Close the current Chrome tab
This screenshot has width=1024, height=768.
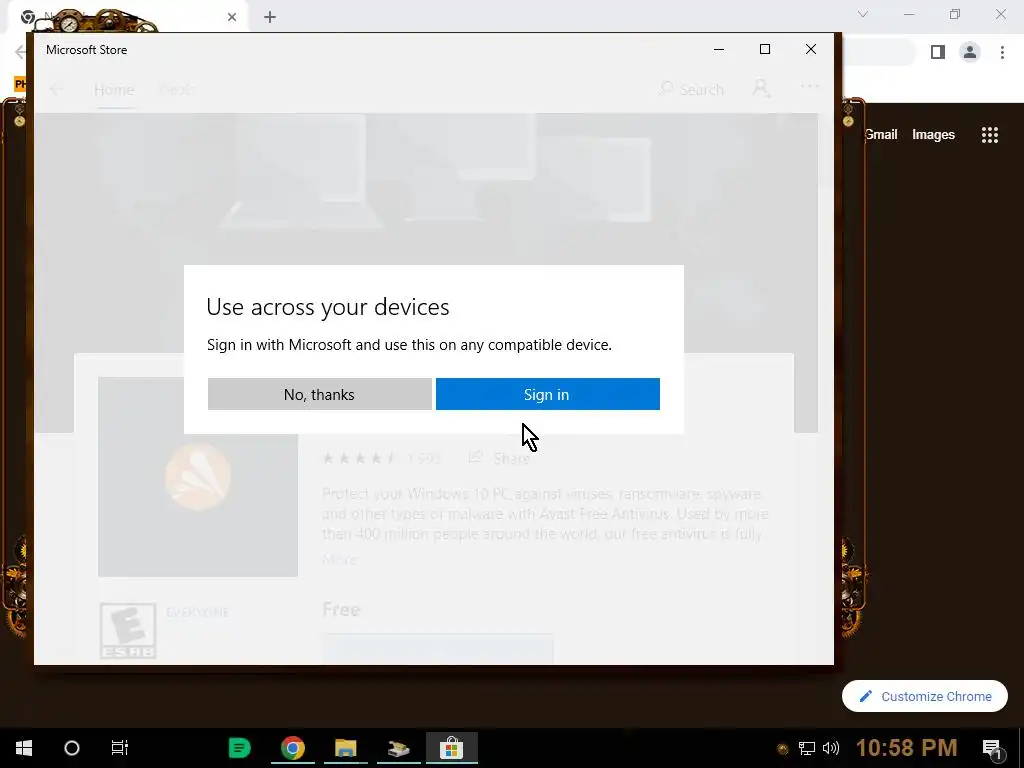click(232, 17)
